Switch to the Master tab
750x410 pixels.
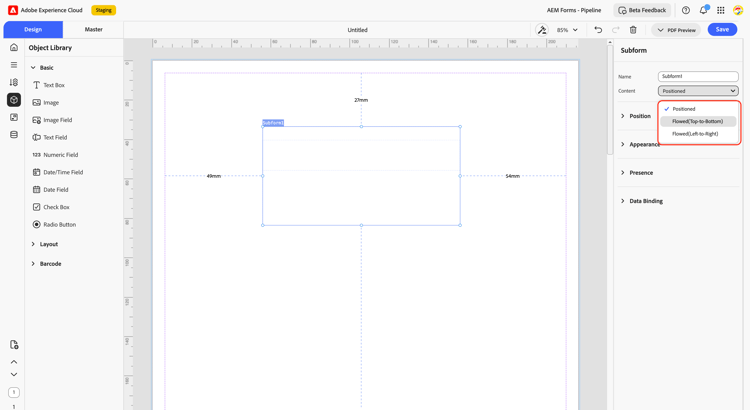93,30
